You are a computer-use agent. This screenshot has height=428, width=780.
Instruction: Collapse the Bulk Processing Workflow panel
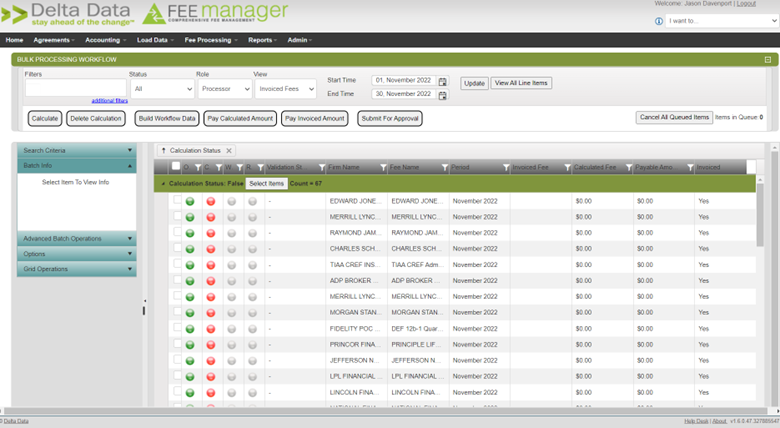(x=768, y=60)
